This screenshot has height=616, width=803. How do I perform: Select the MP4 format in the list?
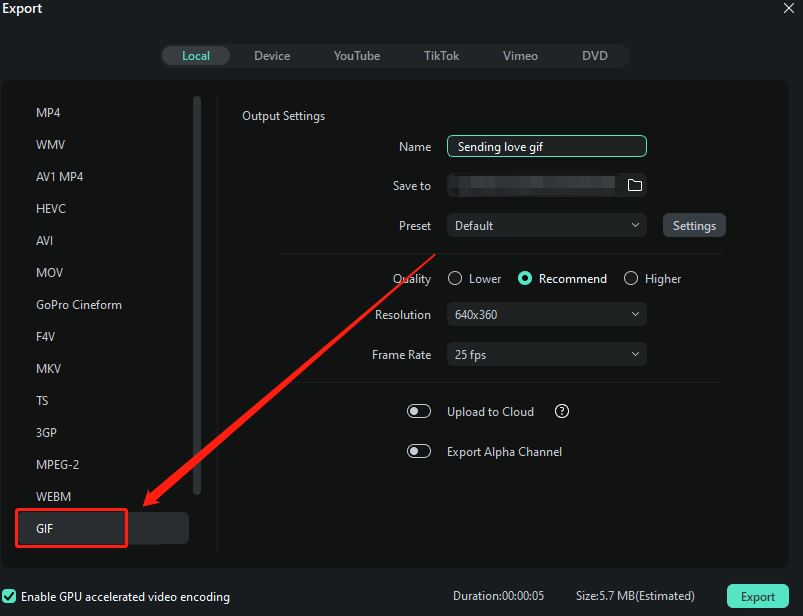(x=49, y=113)
